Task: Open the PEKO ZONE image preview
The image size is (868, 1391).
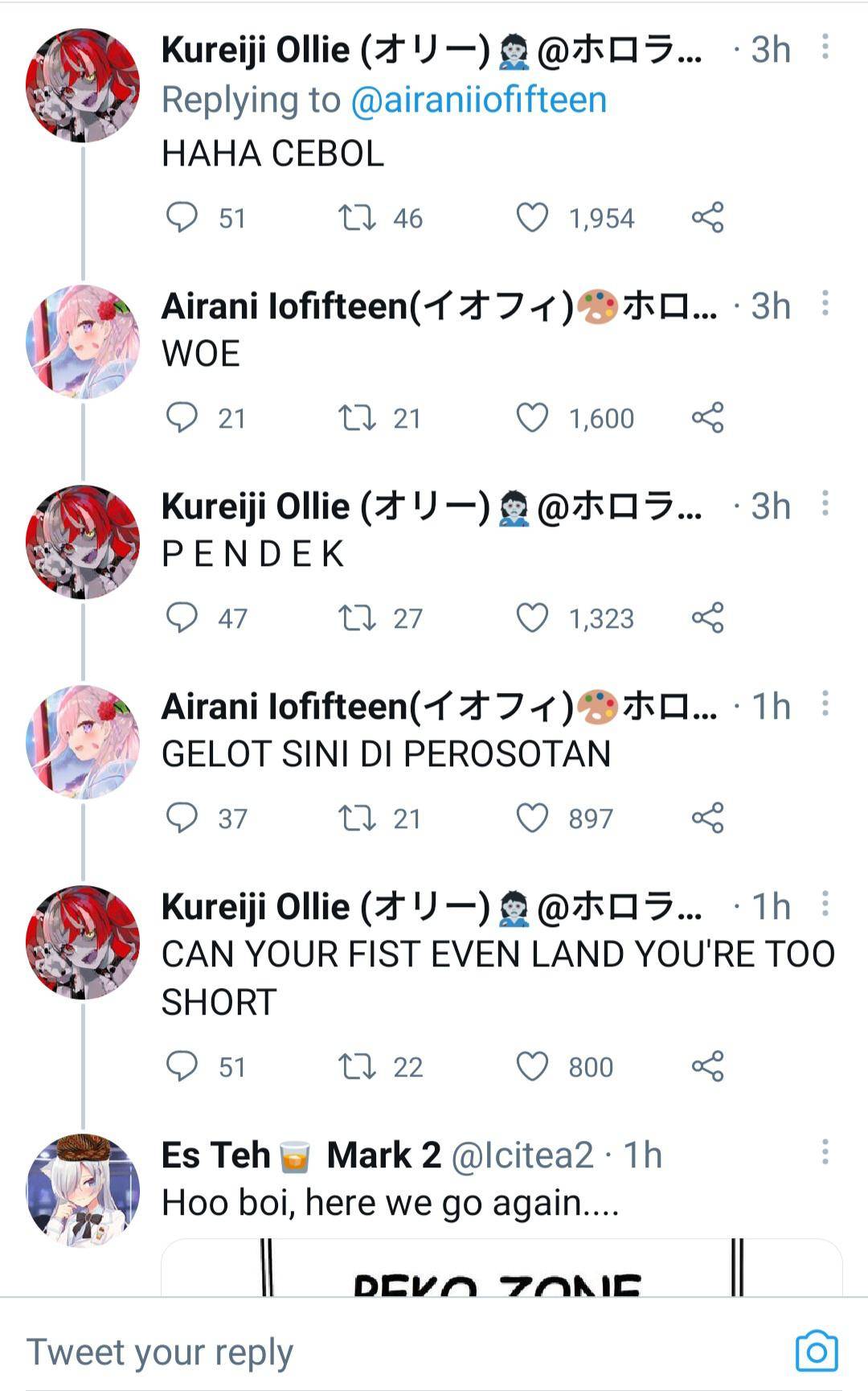Action: point(502,1269)
